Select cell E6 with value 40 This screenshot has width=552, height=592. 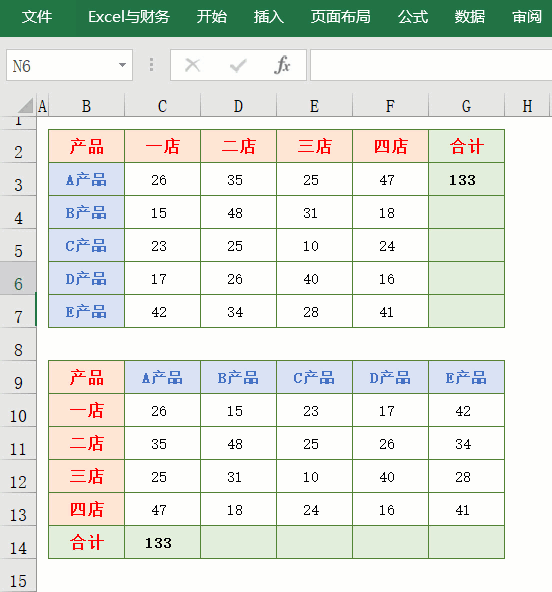[x=314, y=279]
